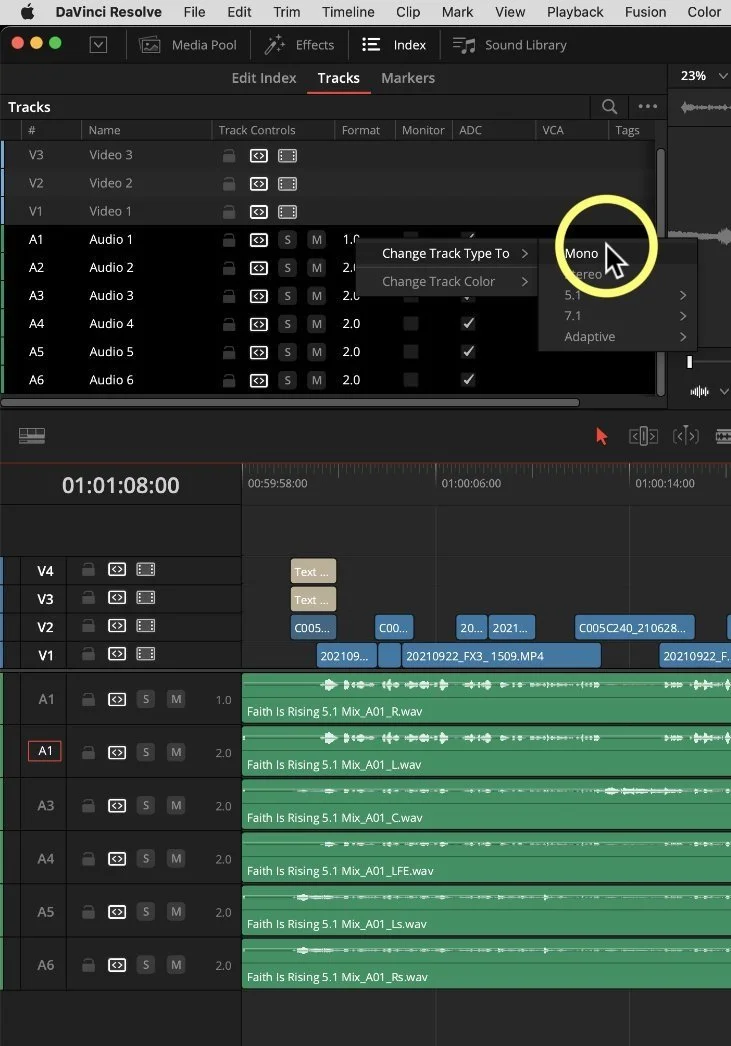
Task: Click timeline ruler at 01:00:06:00
Action: pos(471,483)
